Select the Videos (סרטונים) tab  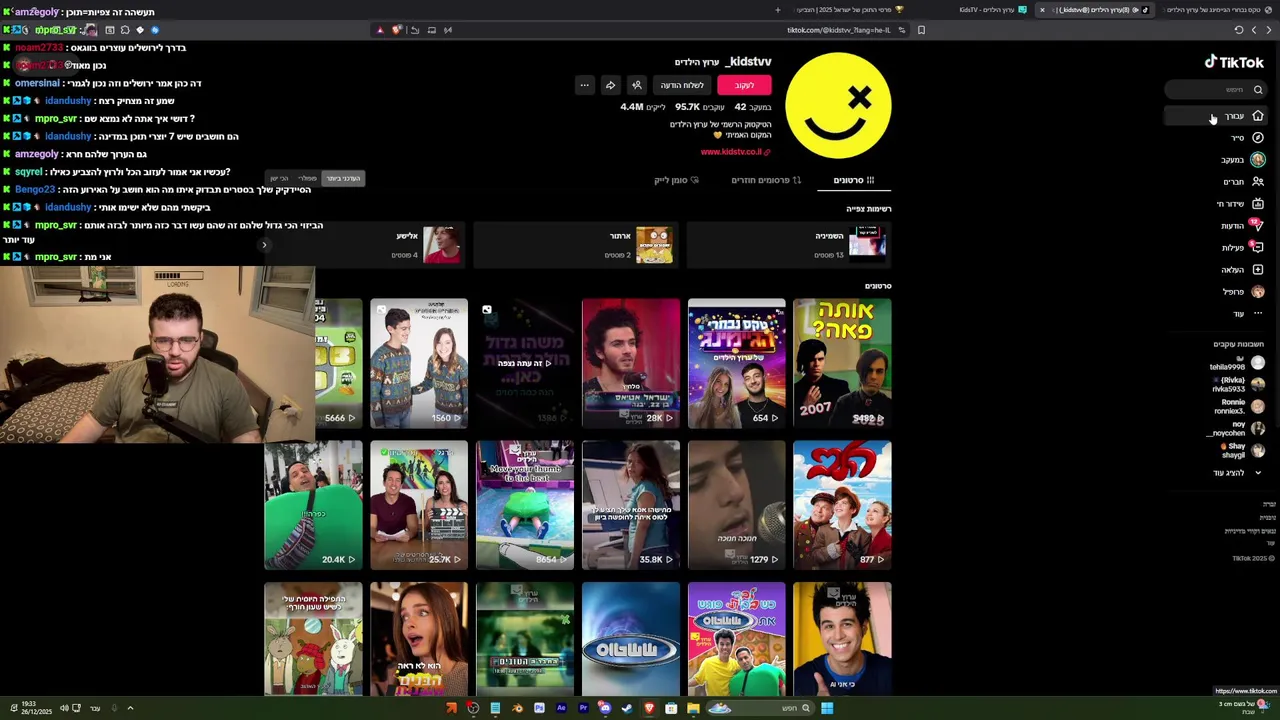pos(853,180)
